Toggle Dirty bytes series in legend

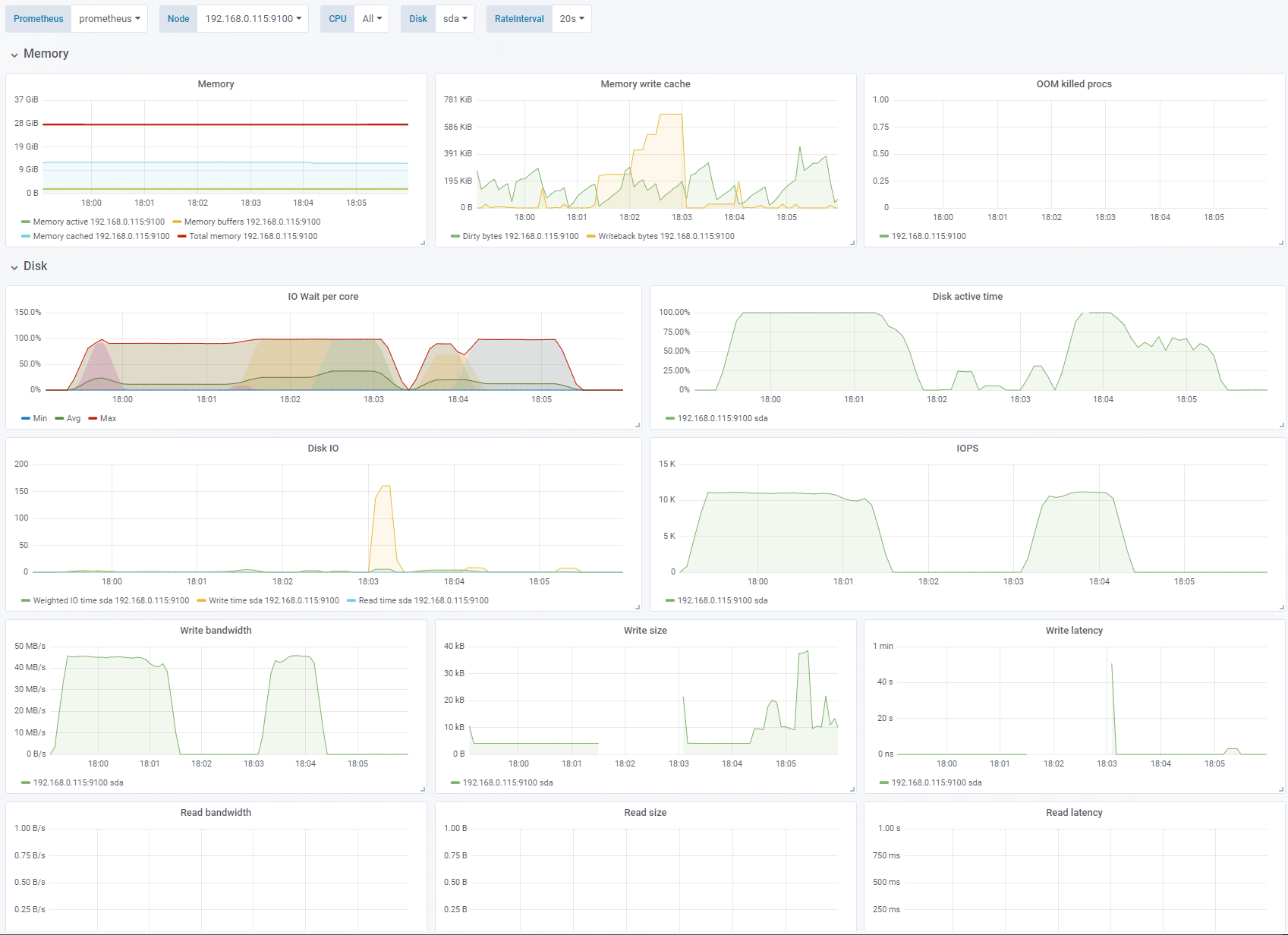521,236
